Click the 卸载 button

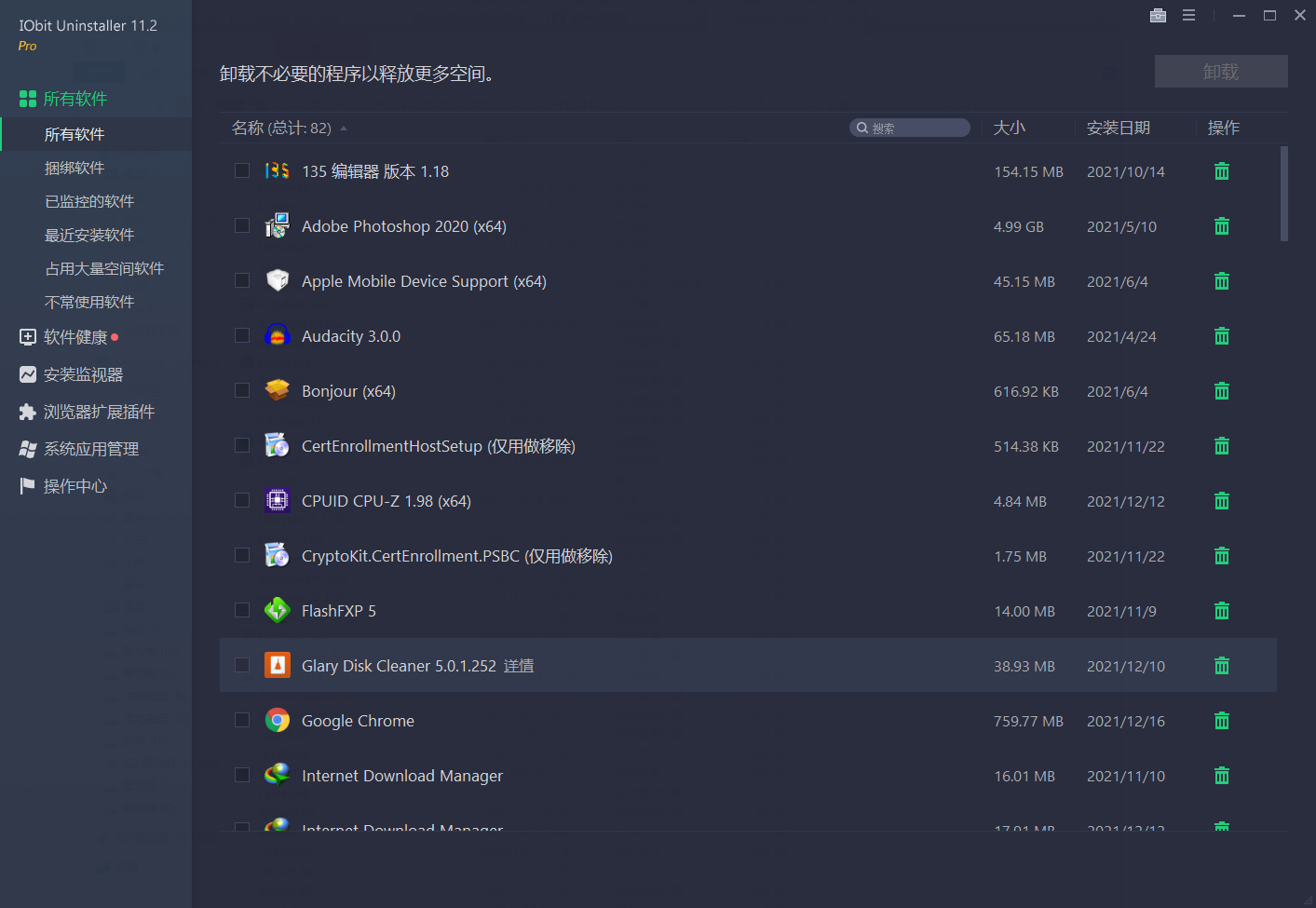1221,72
